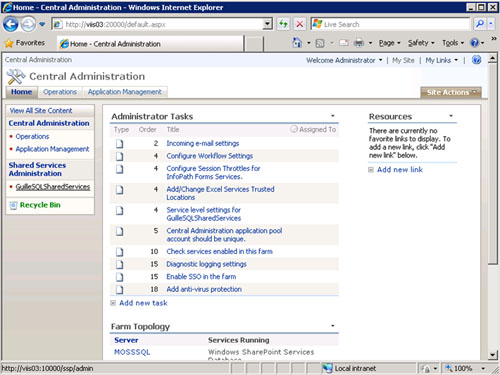This screenshot has height=375, width=500.
Task: Open the zoom level 100% dropdown
Action: 483,368
